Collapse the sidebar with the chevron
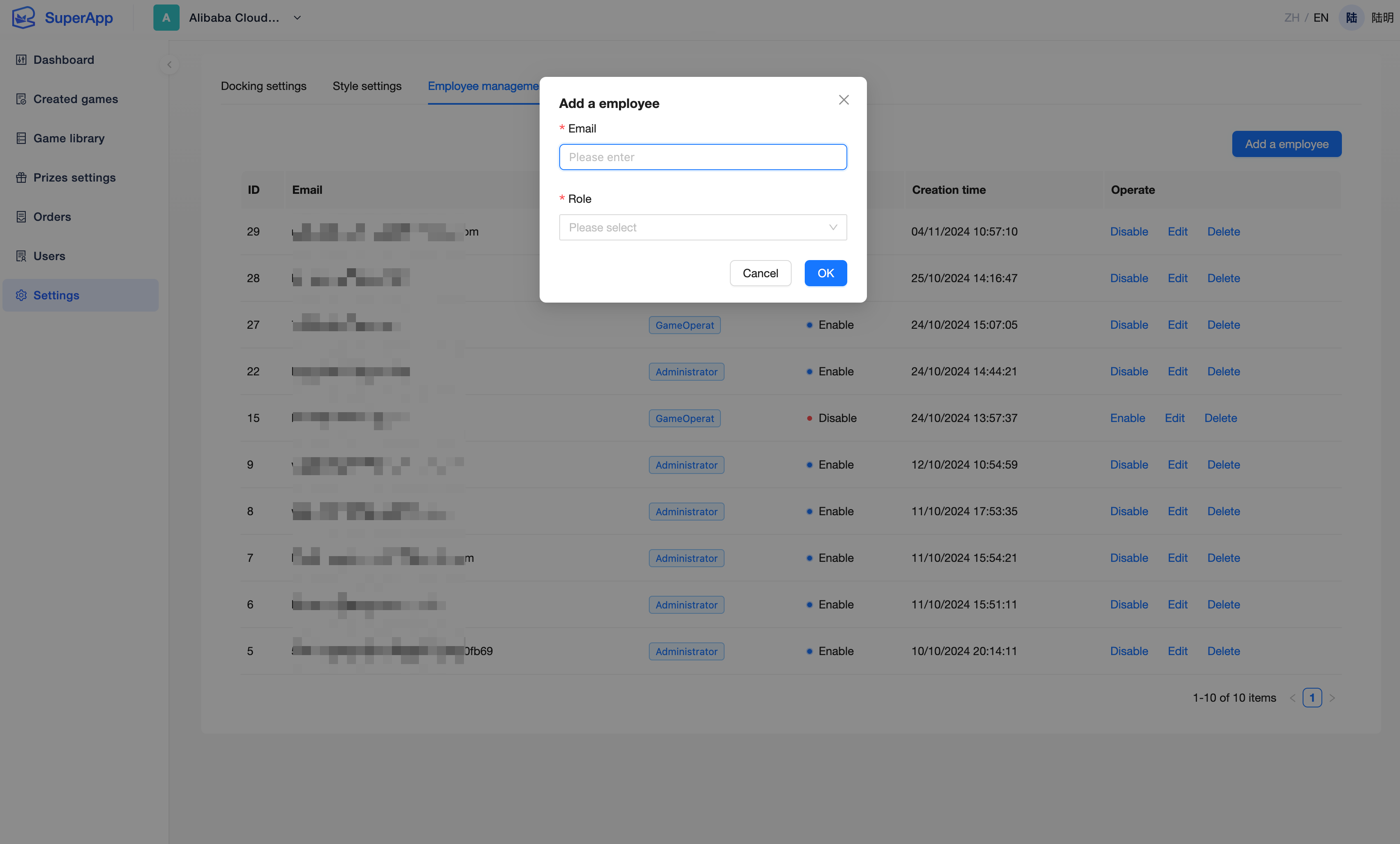Image resolution: width=1400 pixels, height=844 pixels. 169,64
